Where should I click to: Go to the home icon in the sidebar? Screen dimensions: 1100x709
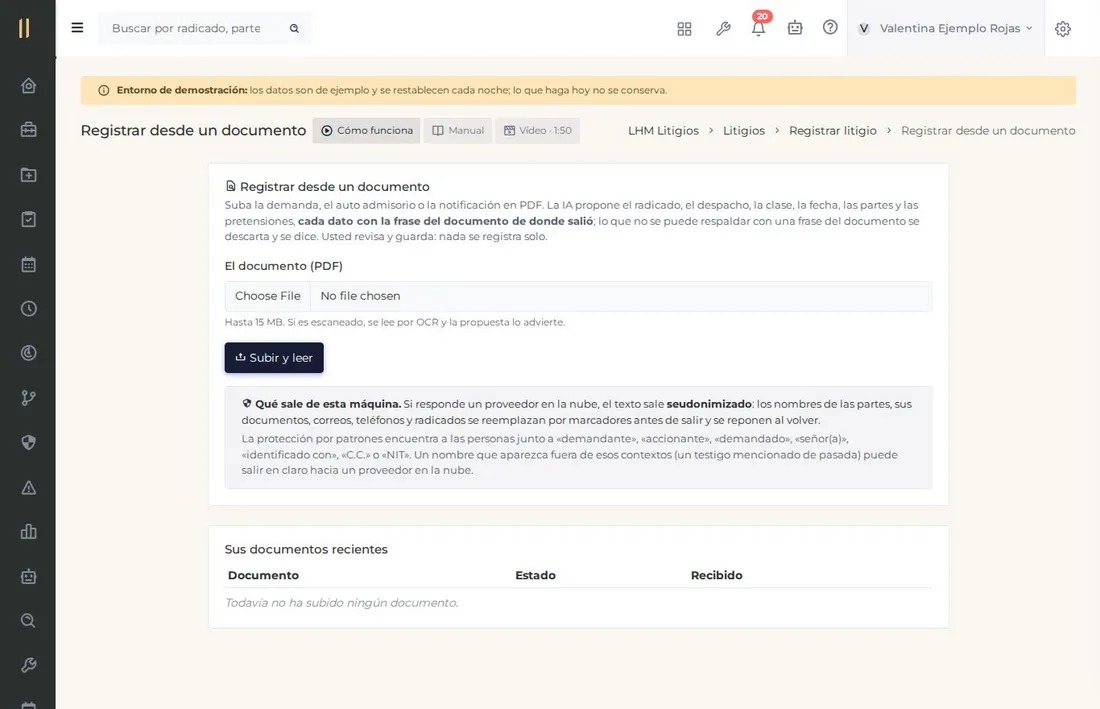click(28, 86)
